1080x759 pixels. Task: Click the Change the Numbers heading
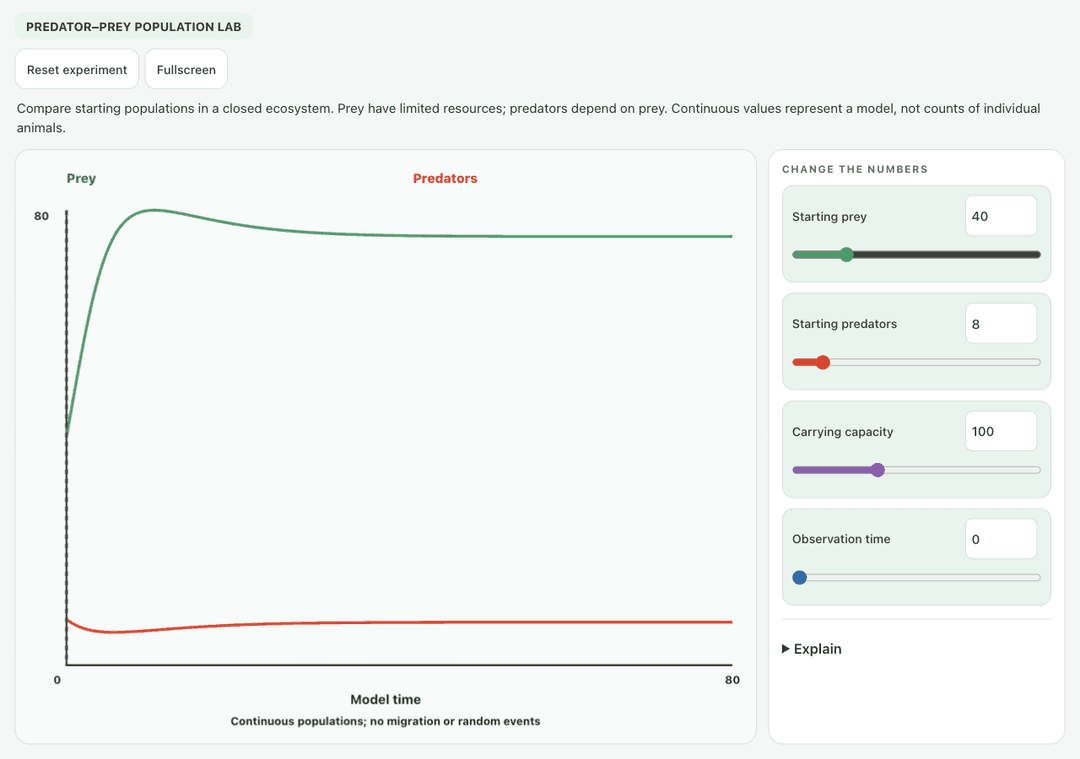[855, 169]
